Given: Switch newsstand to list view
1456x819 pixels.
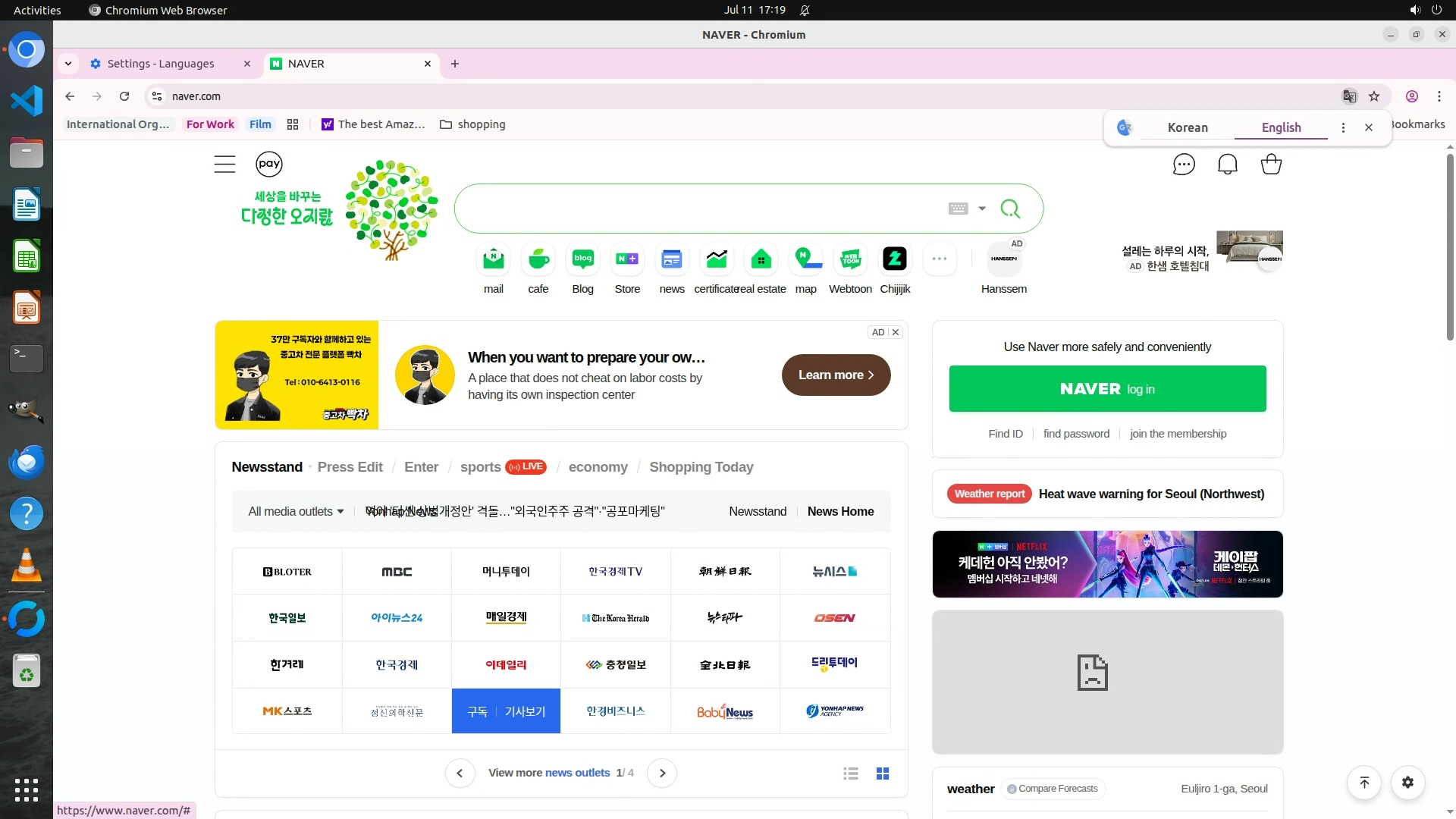Looking at the screenshot, I should (x=851, y=773).
